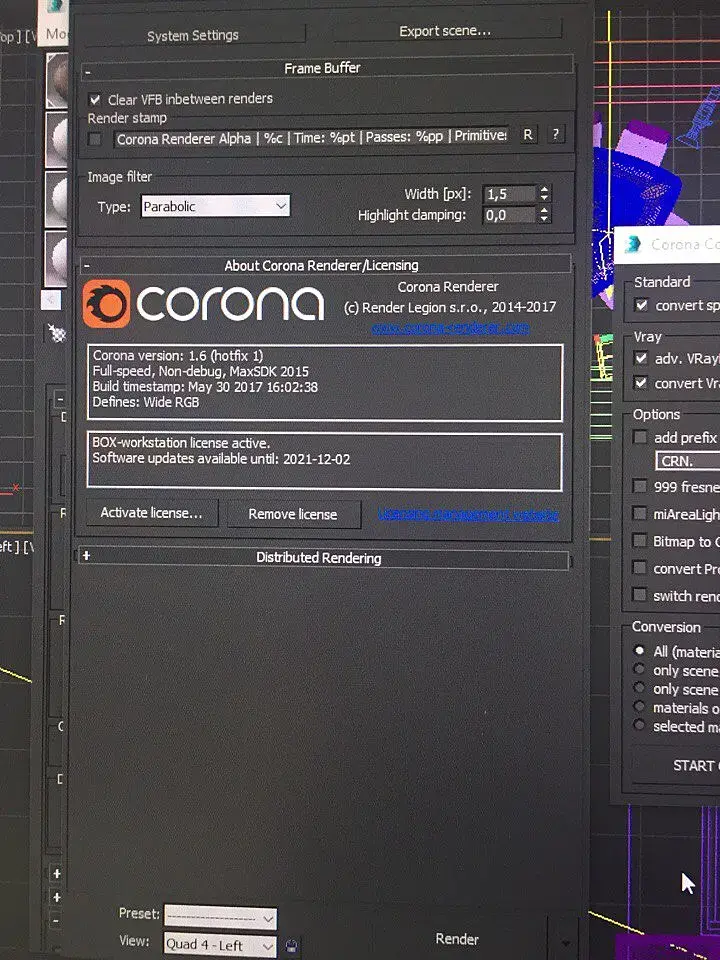Open the licensing management website link

(x=468, y=514)
